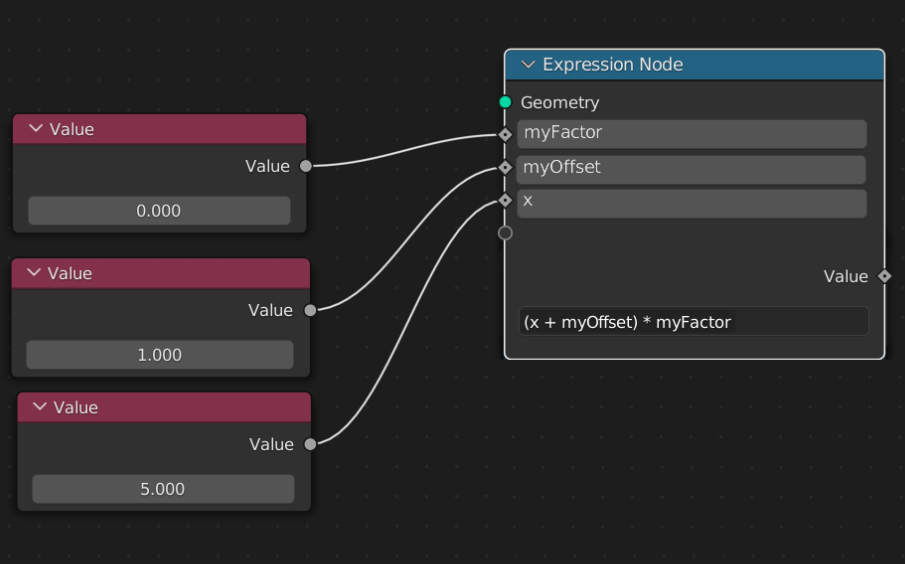Collapse the Value node set to 5.000
The width and height of the screenshot is (905, 564).
tap(40, 407)
